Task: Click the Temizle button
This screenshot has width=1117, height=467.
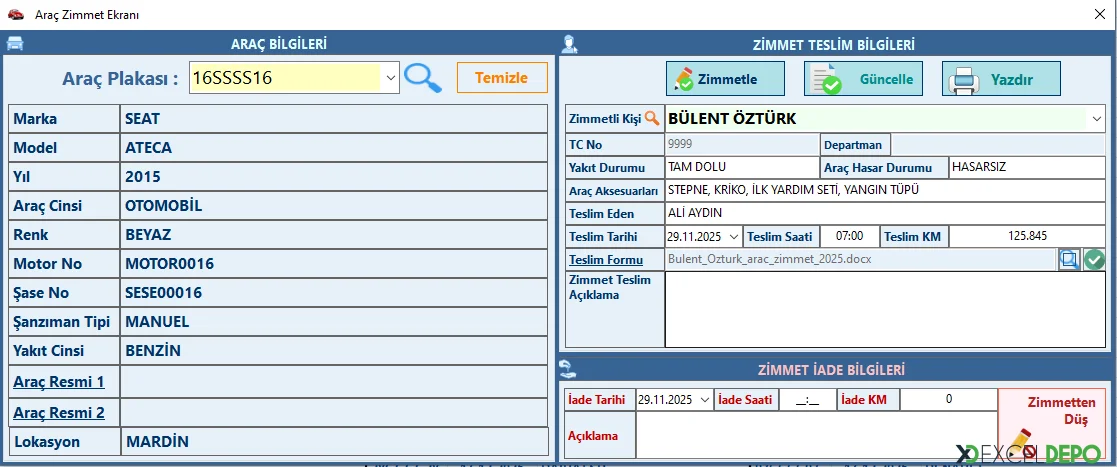Action: (502, 78)
